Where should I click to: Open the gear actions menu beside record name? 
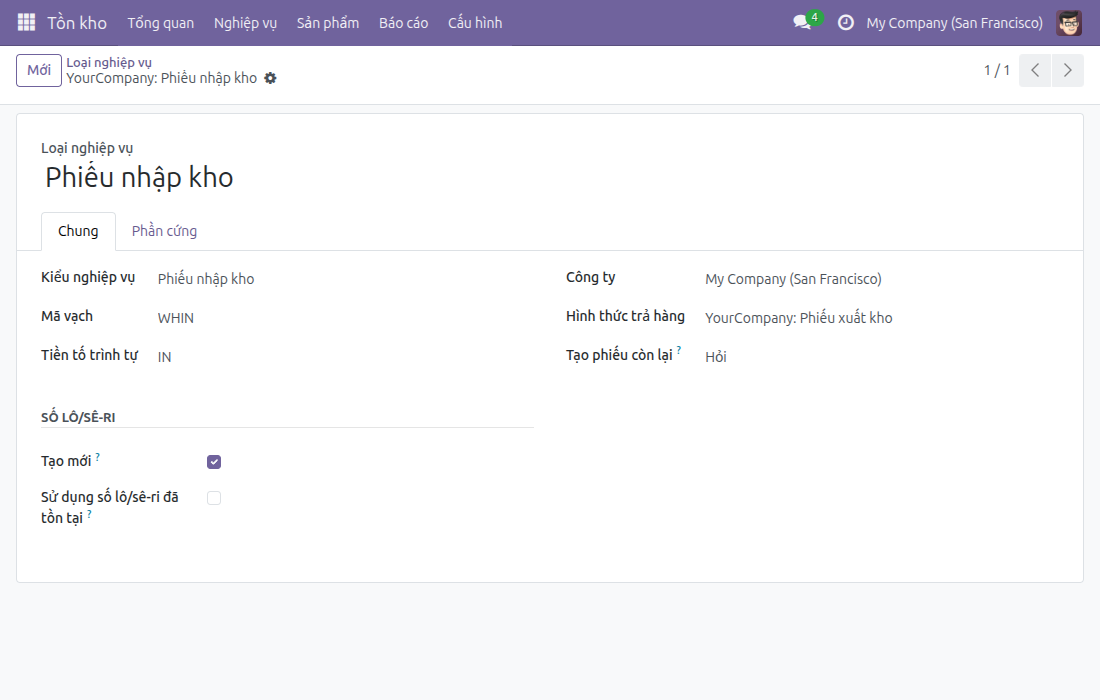point(270,78)
